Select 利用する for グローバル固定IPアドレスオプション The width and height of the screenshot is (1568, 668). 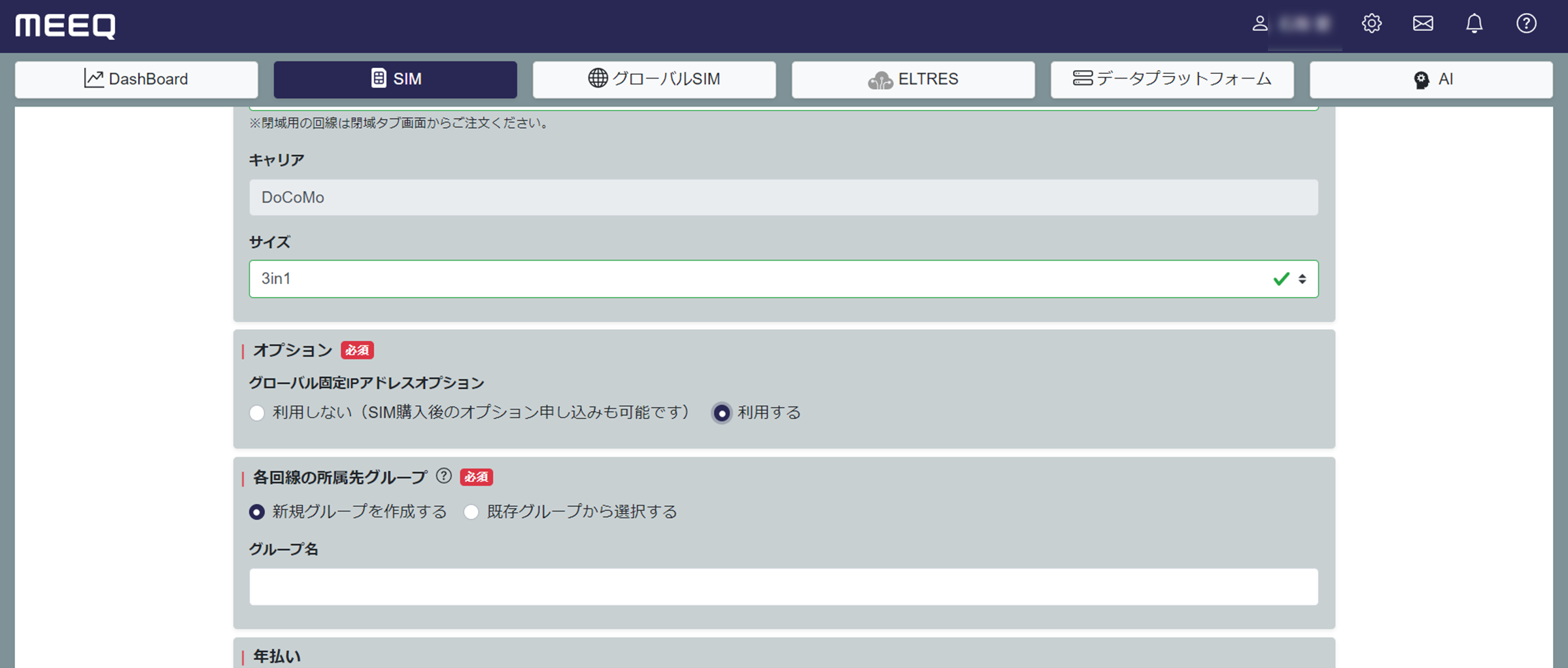pyautogui.click(x=721, y=413)
